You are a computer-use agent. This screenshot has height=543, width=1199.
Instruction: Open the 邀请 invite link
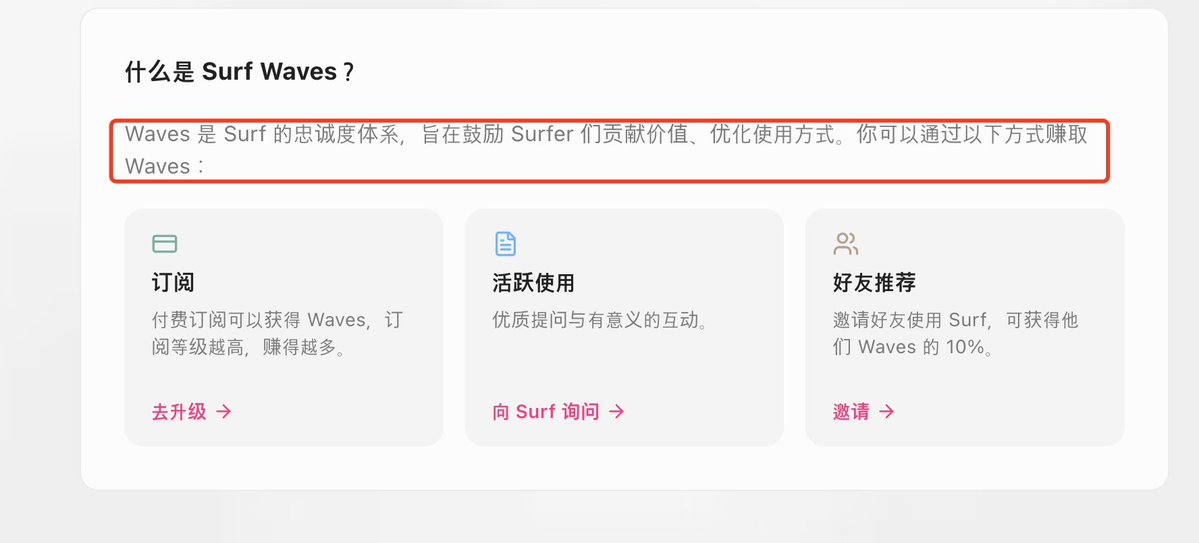(851, 411)
